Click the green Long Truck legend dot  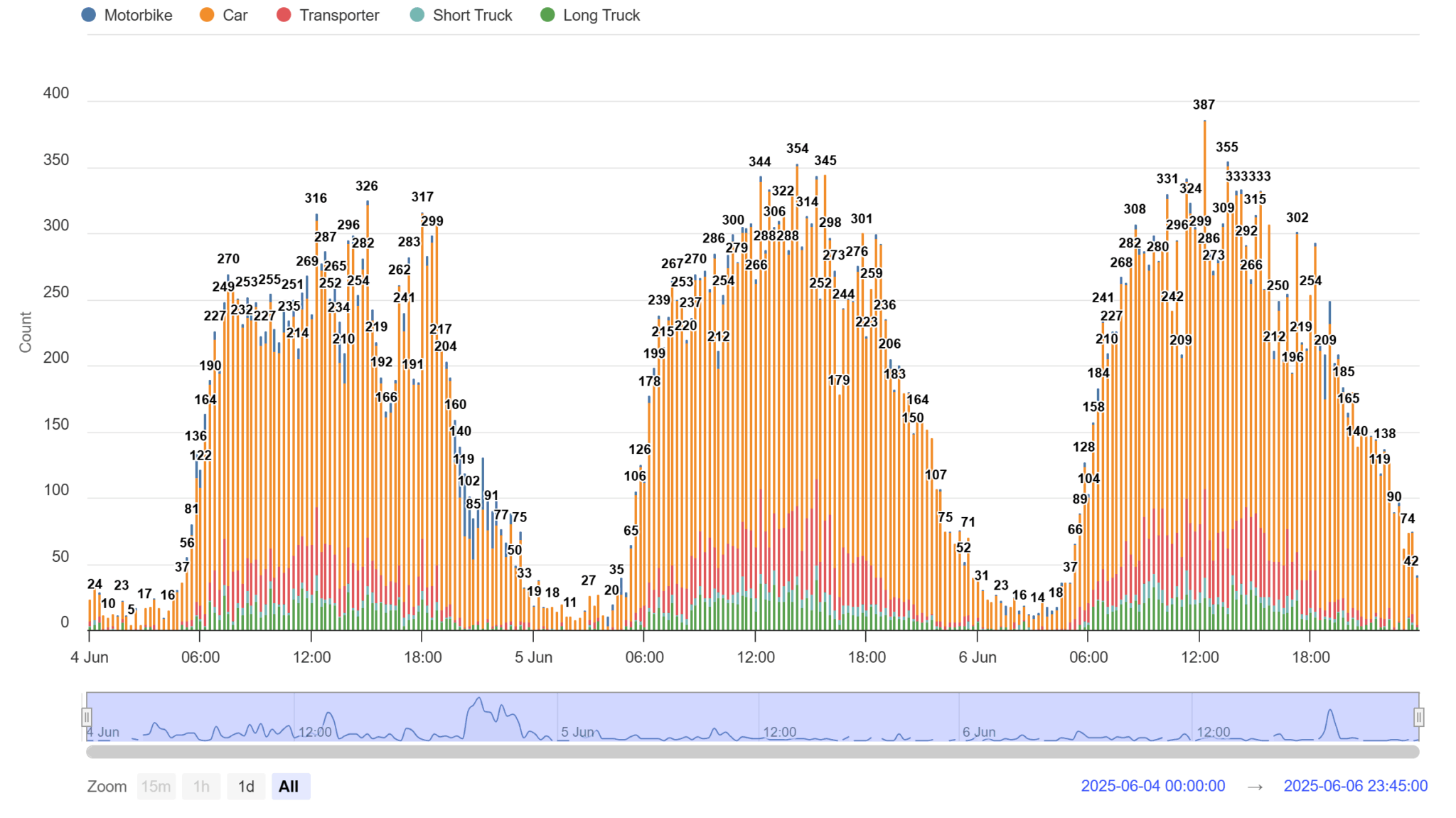coord(547,15)
